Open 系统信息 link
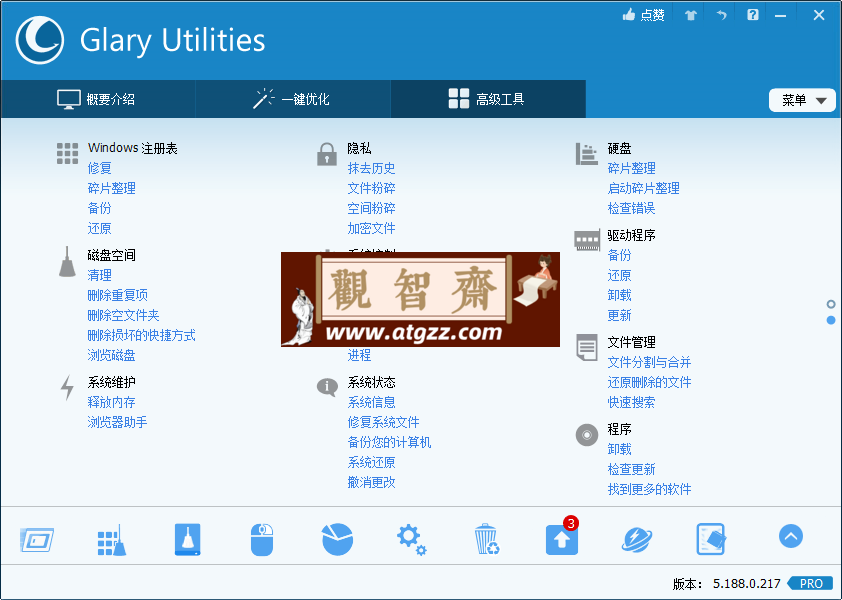This screenshot has width=842, height=600. 371,402
